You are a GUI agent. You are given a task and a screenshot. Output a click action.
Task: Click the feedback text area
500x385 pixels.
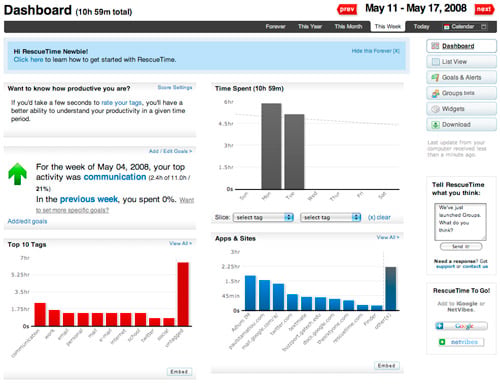point(460,222)
